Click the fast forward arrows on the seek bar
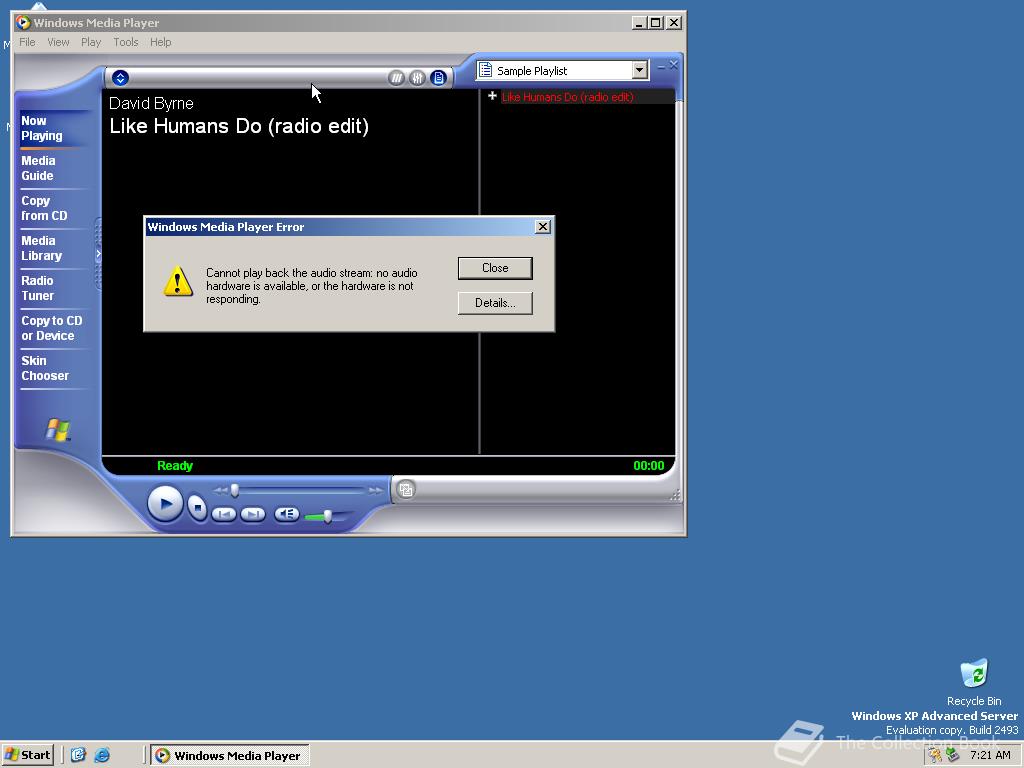1024x768 pixels. 375,490
